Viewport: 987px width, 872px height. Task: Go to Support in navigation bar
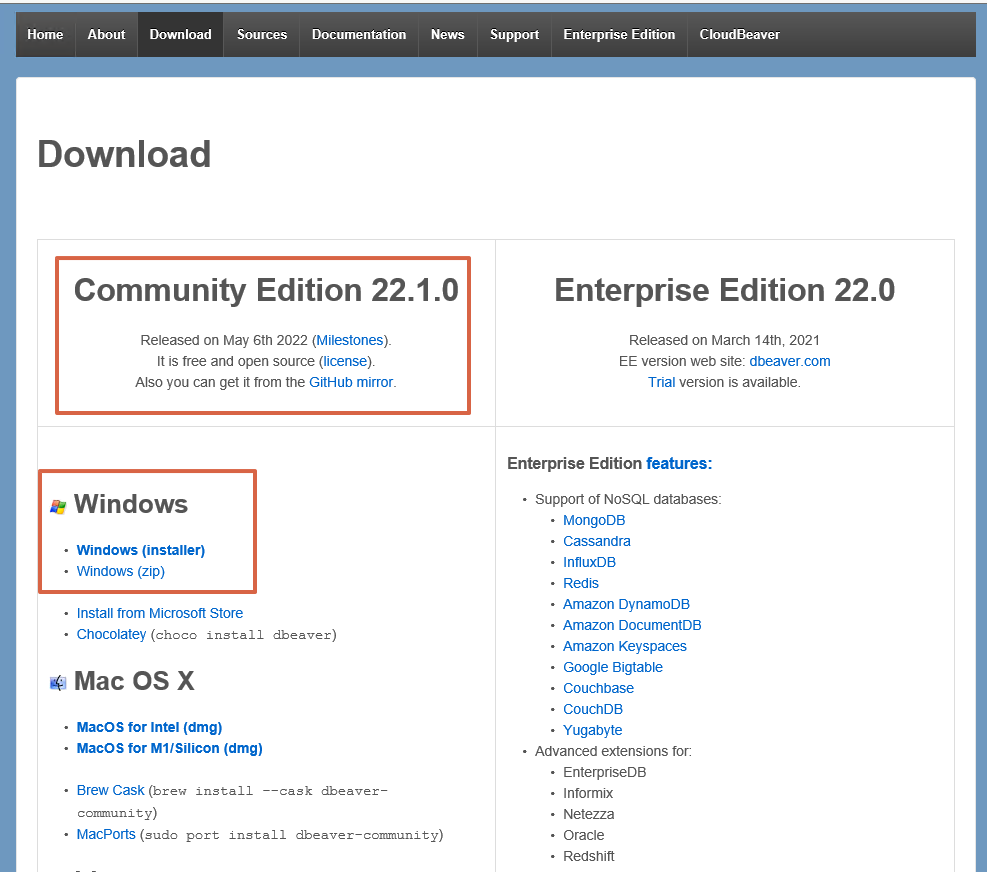514,35
